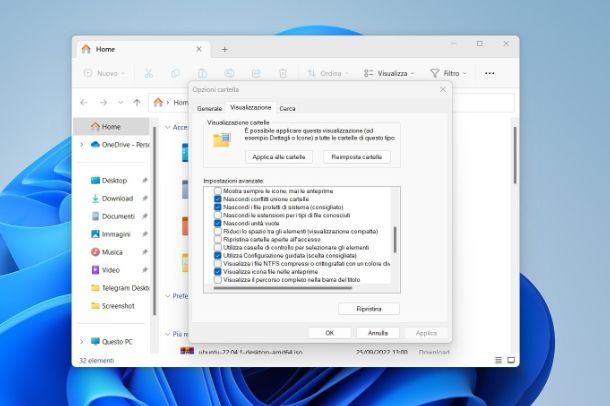Screen dimensions: 610x406
Task: Collapse the Preferiti section chevron
Action: [168, 296]
